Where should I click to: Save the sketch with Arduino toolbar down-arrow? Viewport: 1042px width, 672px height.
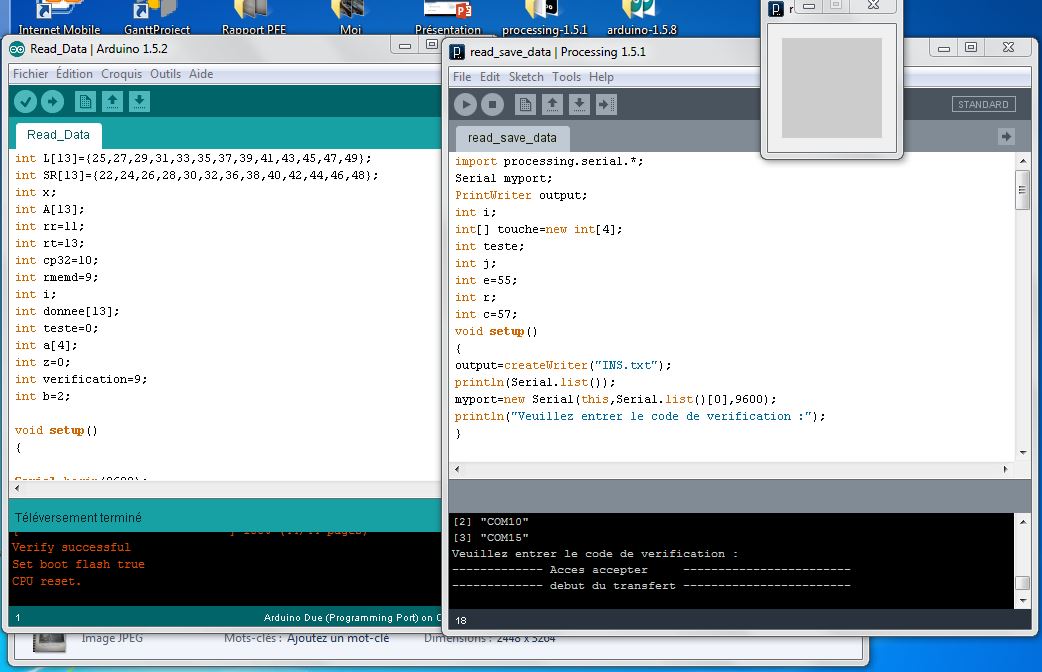pyautogui.click(x=140, y=102)
